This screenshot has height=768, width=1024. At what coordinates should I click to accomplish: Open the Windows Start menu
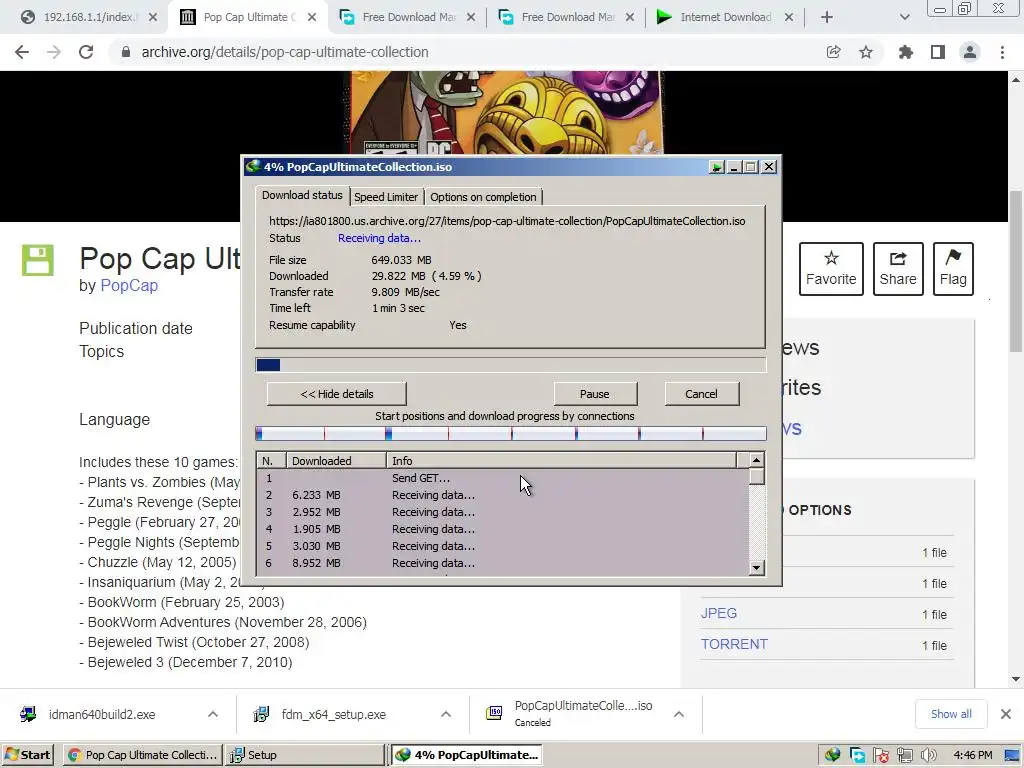[27, 755]
